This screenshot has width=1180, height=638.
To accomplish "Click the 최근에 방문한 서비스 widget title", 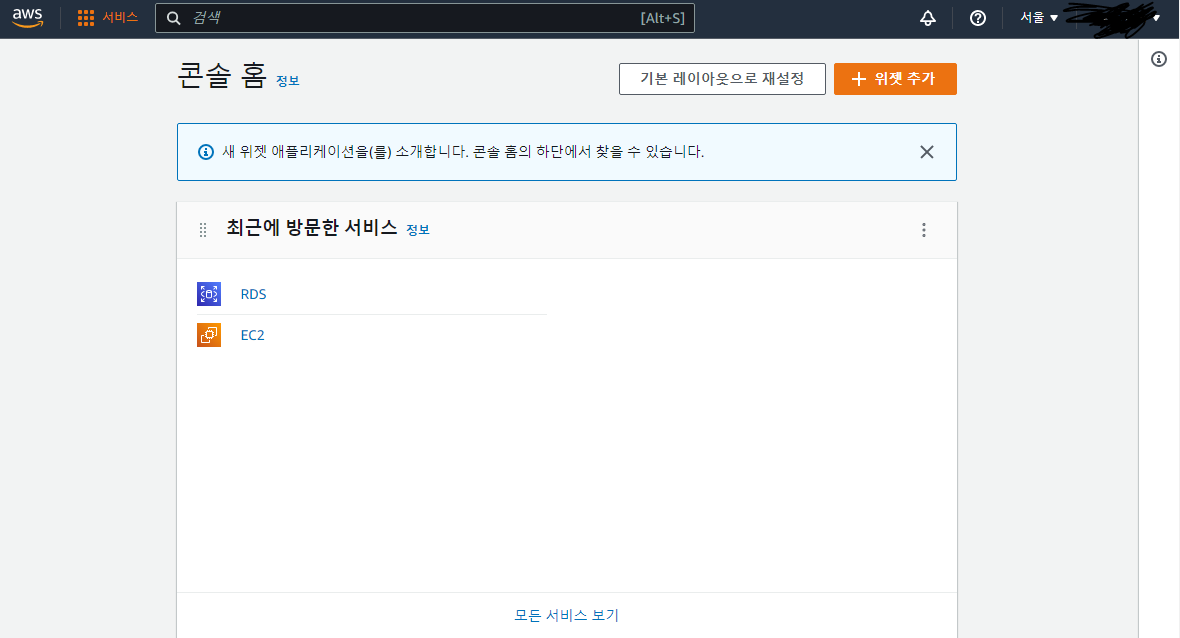I will (312, 228).
